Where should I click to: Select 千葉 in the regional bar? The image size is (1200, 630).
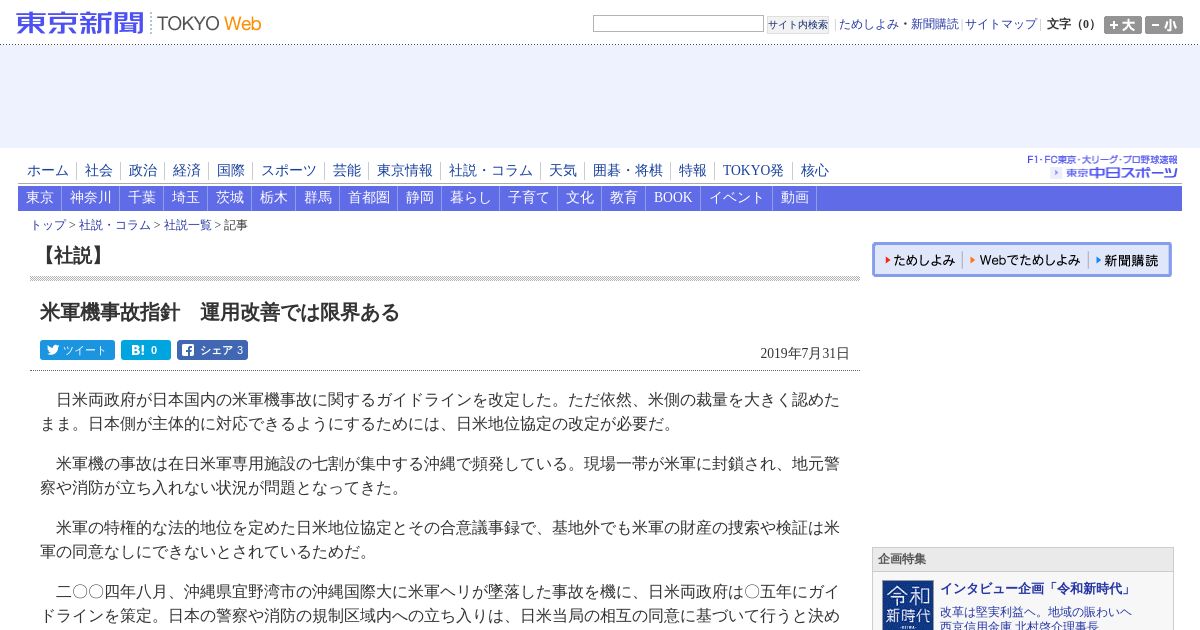[x=142, y=198]
